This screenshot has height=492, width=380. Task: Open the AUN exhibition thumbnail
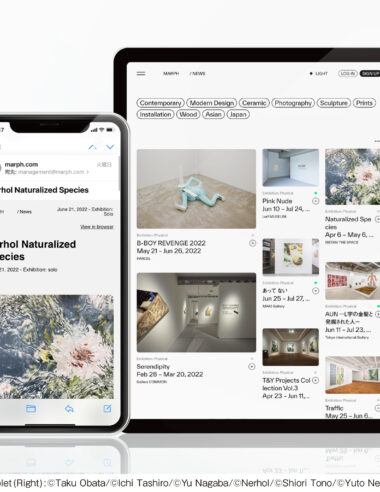pos(353,281)
